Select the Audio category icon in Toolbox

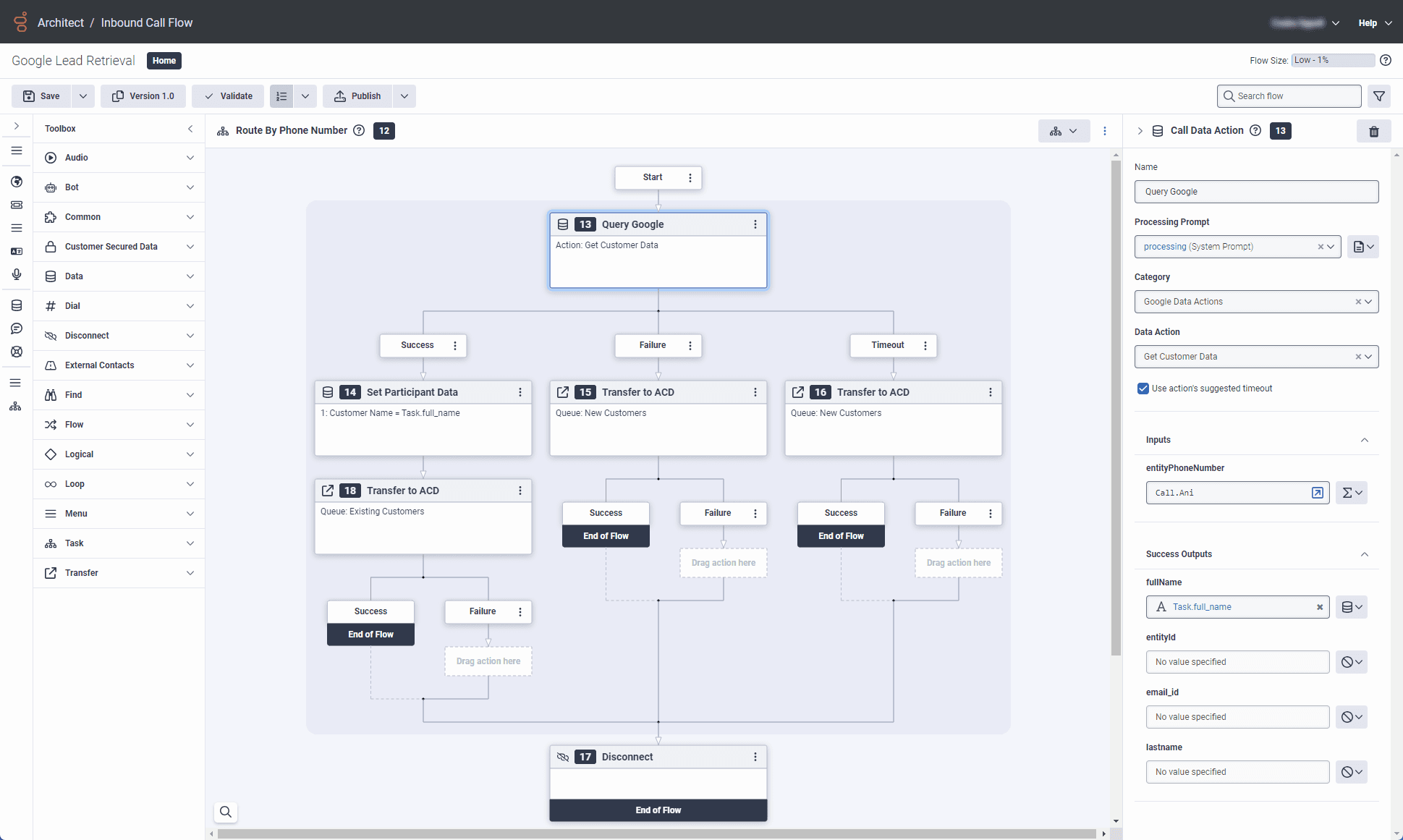coord(51,157)
